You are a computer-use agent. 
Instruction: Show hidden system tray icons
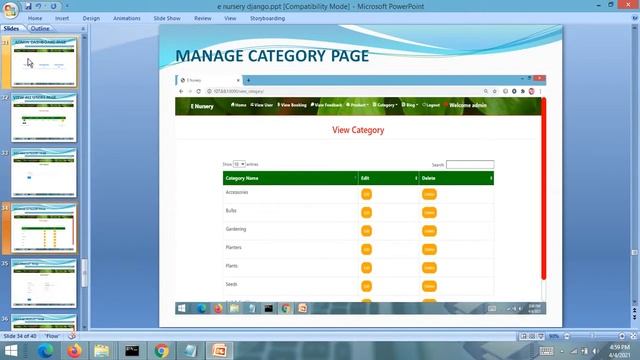(x=562, y=351)
